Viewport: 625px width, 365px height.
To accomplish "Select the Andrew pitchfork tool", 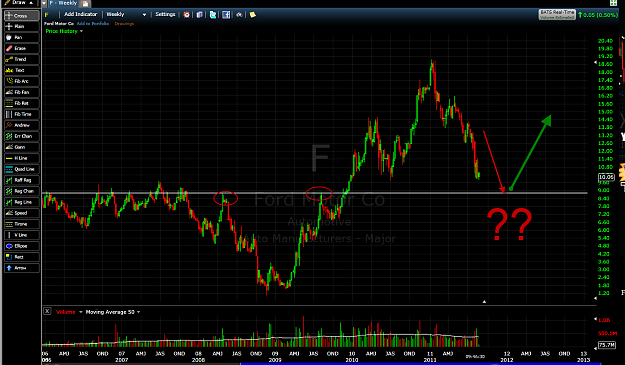I will 22,125.
